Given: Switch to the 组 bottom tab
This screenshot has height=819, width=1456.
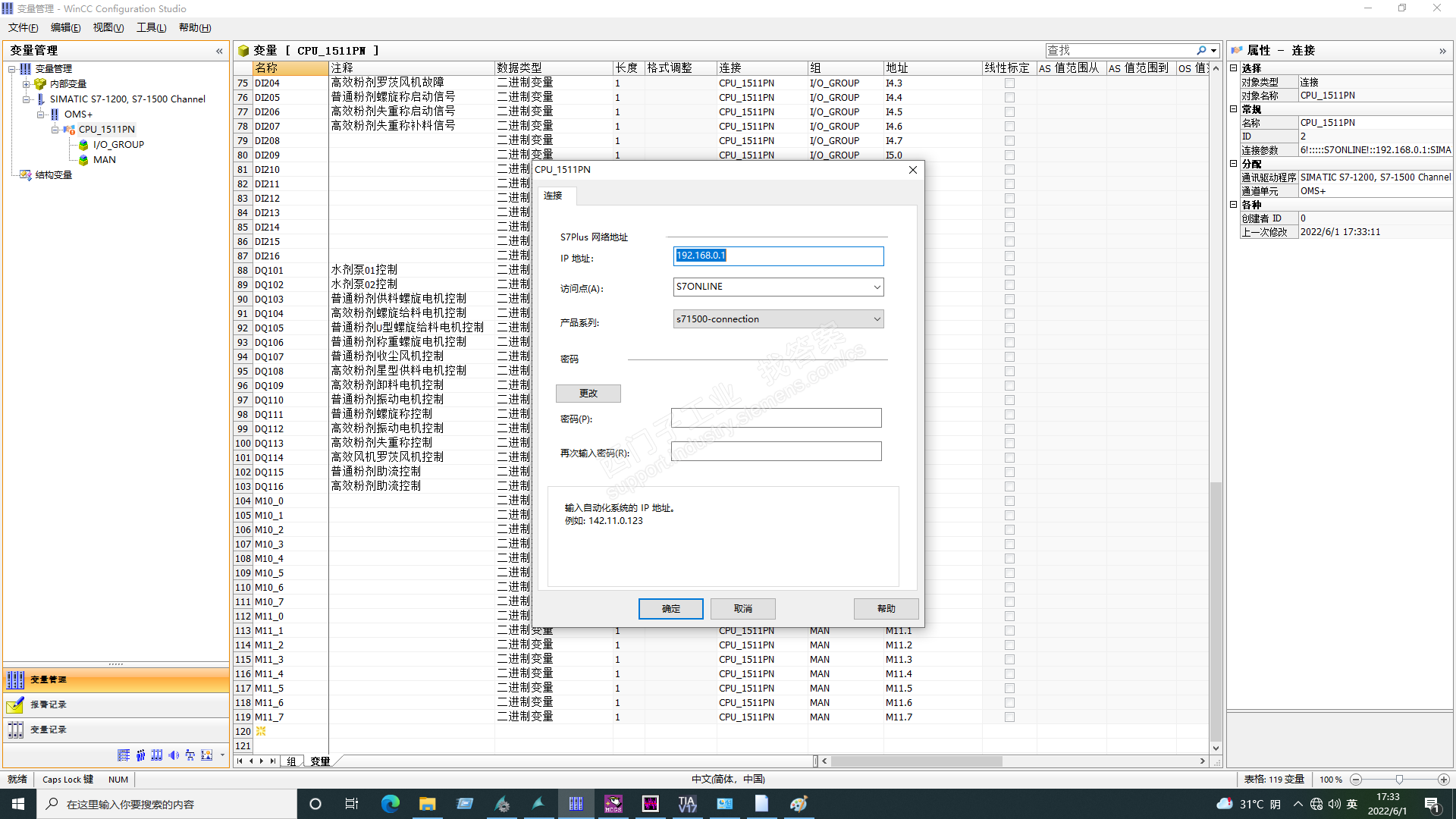Looking at the screenshot, I should [291, 761].
